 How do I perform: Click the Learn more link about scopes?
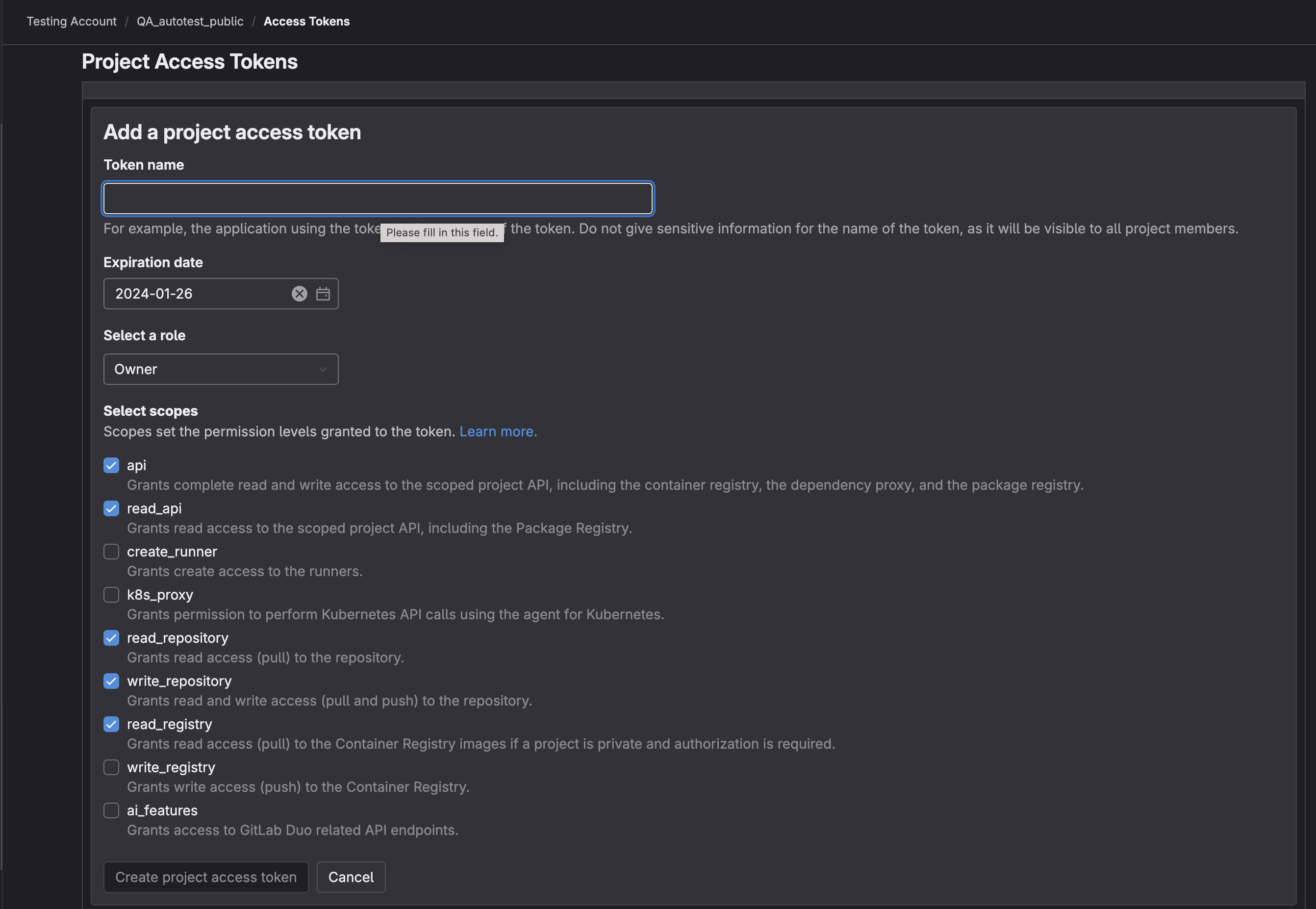point(497,431)
